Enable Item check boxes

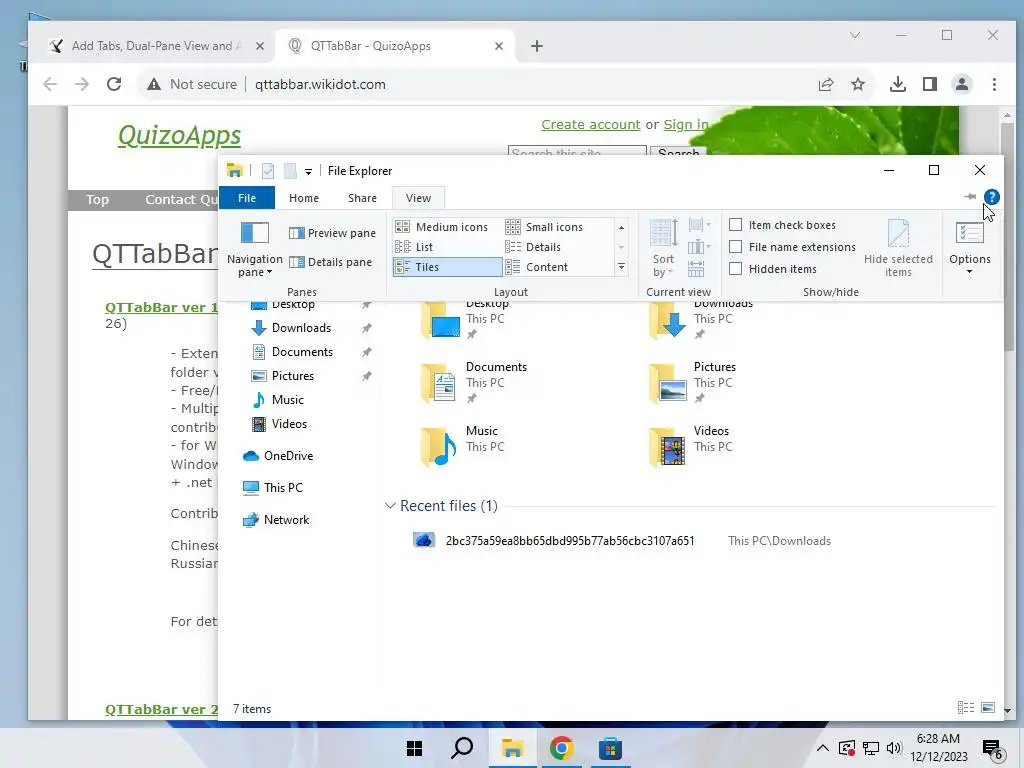(x=735, y=225)
